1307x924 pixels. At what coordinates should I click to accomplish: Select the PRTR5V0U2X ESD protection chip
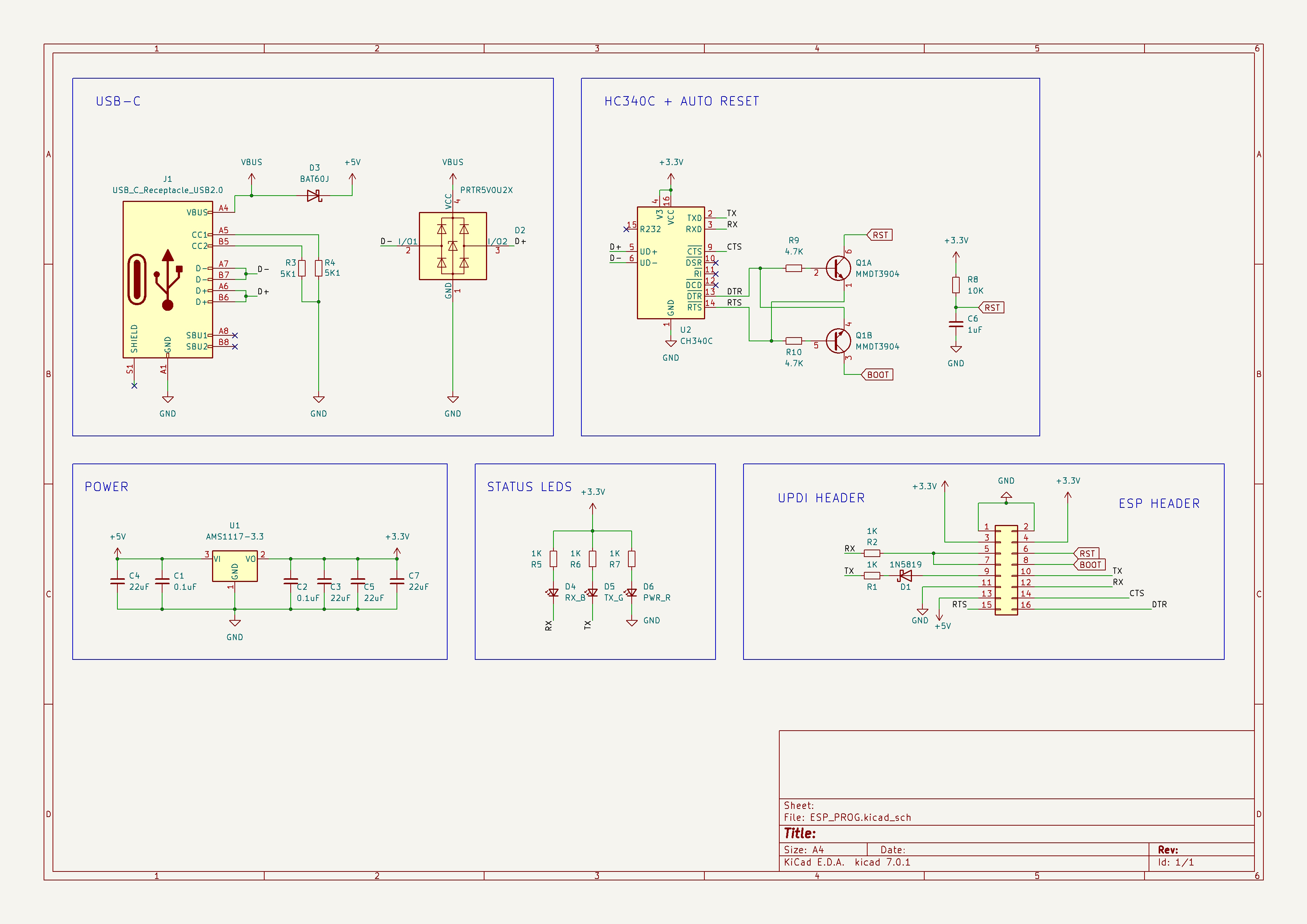point(452,246)
